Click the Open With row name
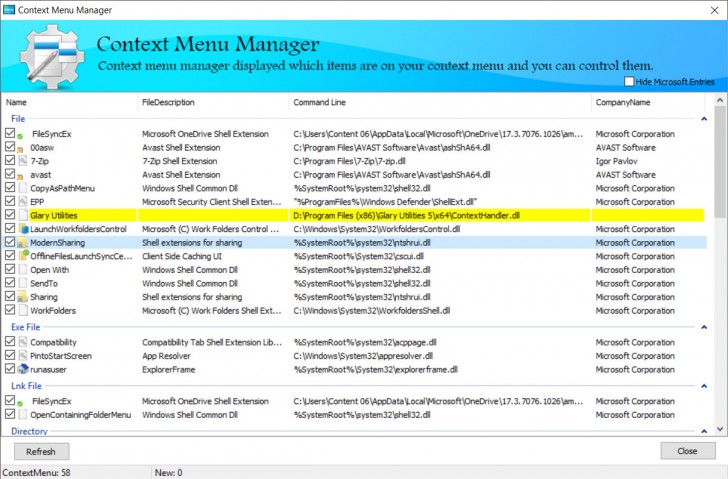The image size is (728, 479). pos(50,270)
